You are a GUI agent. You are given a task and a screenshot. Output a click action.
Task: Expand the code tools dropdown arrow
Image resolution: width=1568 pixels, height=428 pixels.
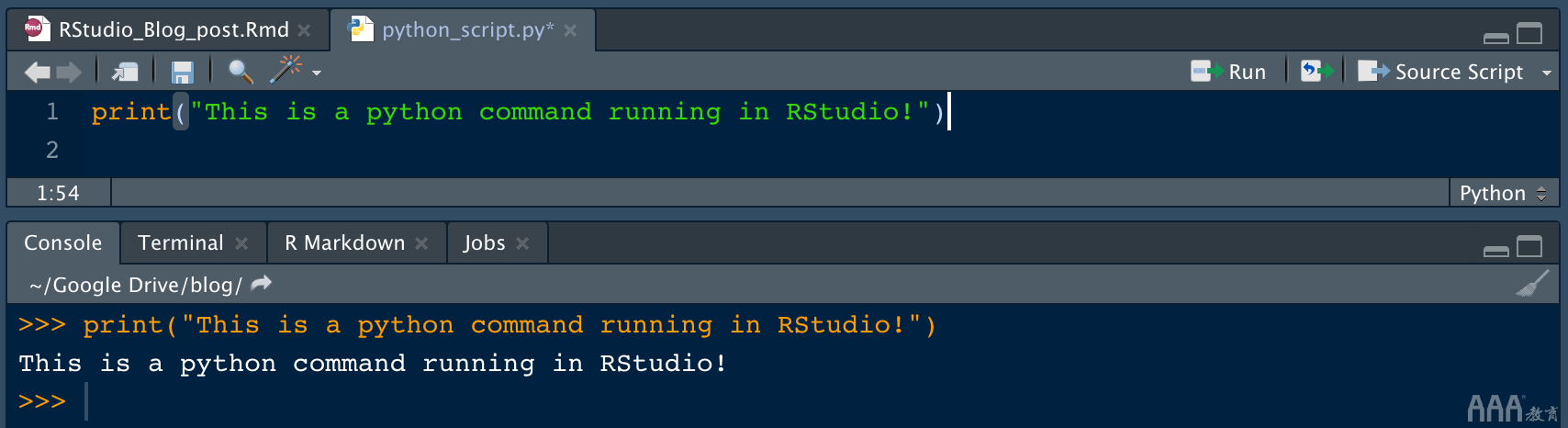(317, 73)
